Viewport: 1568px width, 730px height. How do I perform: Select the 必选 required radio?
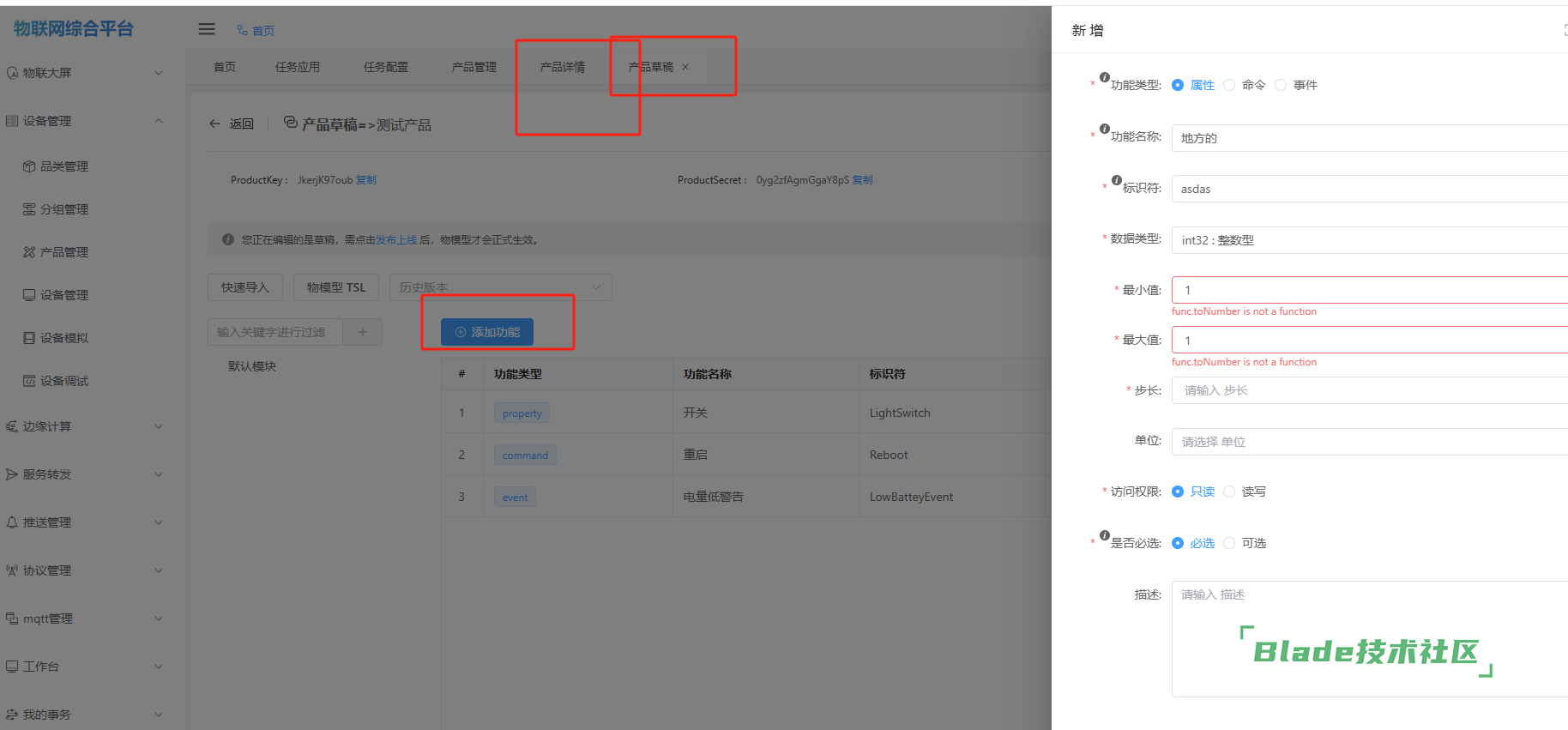pos(1178,543)
